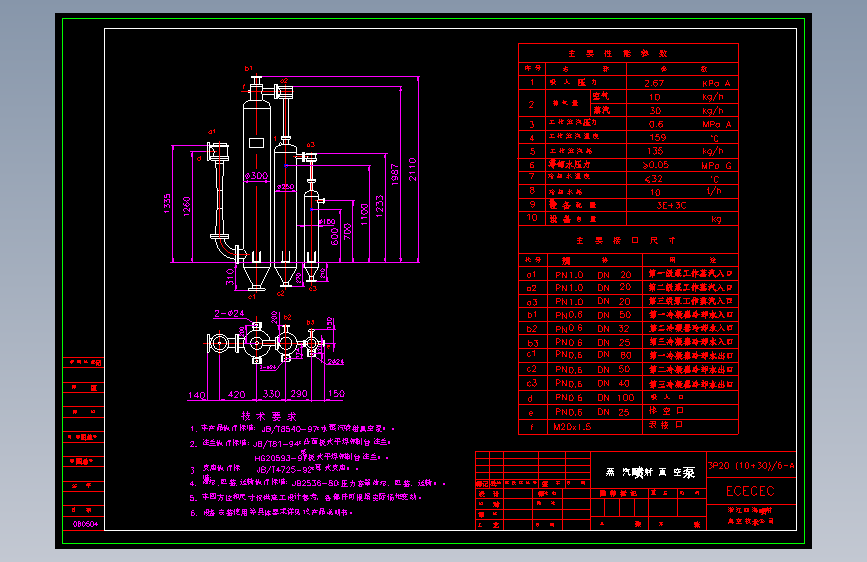Image resolution: width=867 pixels, height=562 pixels.
Task: Click the 2110 overall height dimension
Action: [412, 170]
